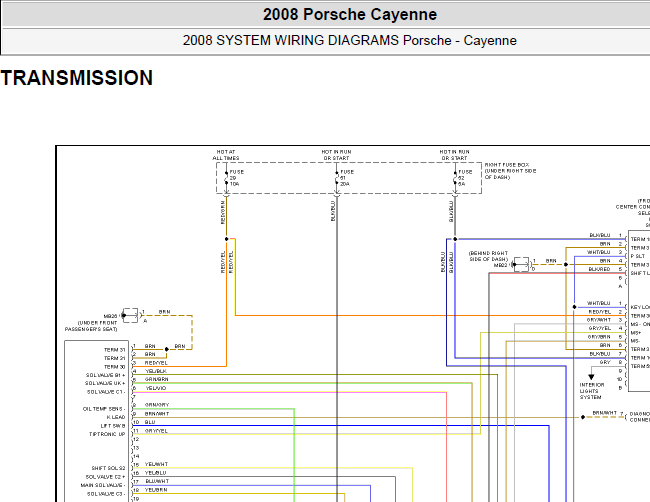
Task: Click the 'INTERIOR LIGHTS SYSTEM' reference label
Action: tap(592, 391)
